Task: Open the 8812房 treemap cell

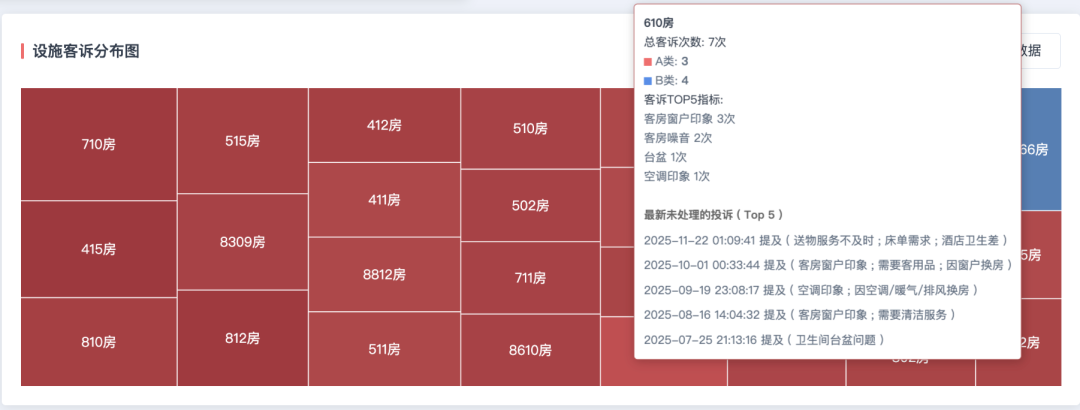Action: (x=384, y=274)
